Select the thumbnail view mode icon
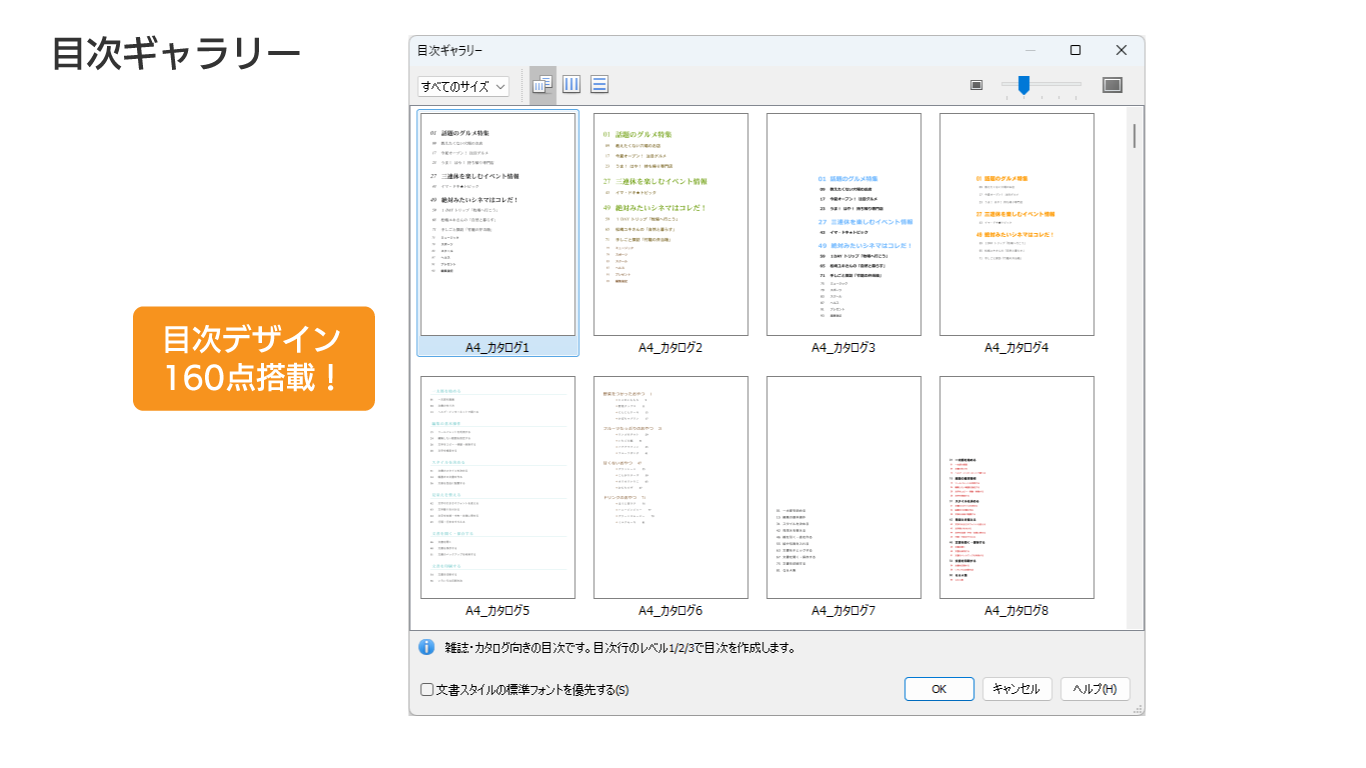 543,85
